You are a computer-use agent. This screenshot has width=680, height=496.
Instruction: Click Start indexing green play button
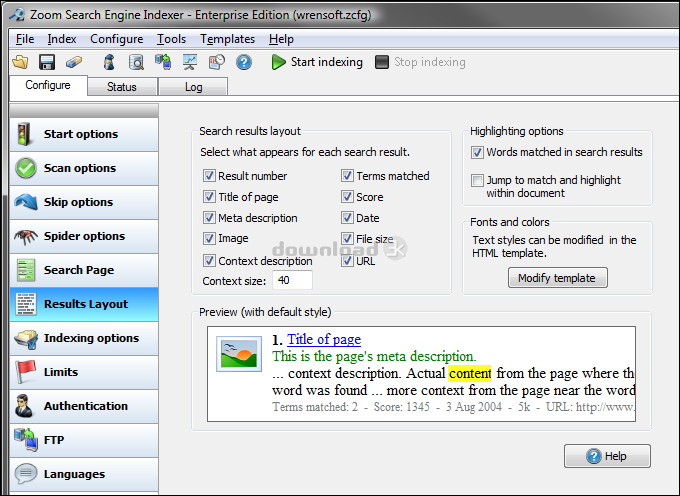317,62
